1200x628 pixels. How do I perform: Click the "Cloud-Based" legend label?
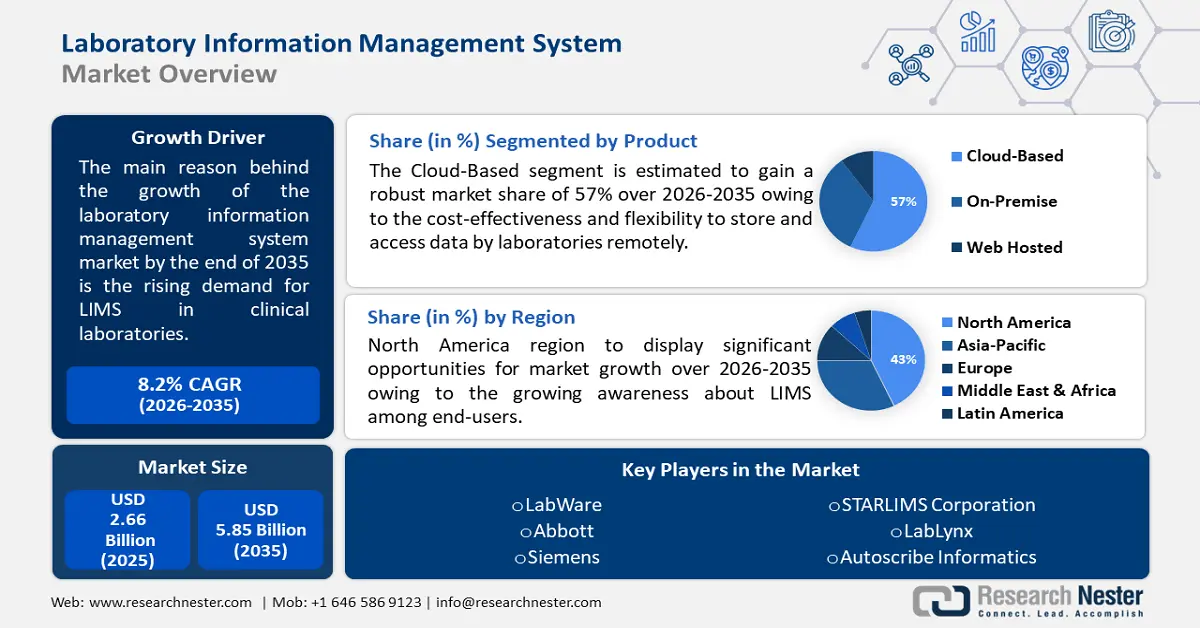(1015, 156)
